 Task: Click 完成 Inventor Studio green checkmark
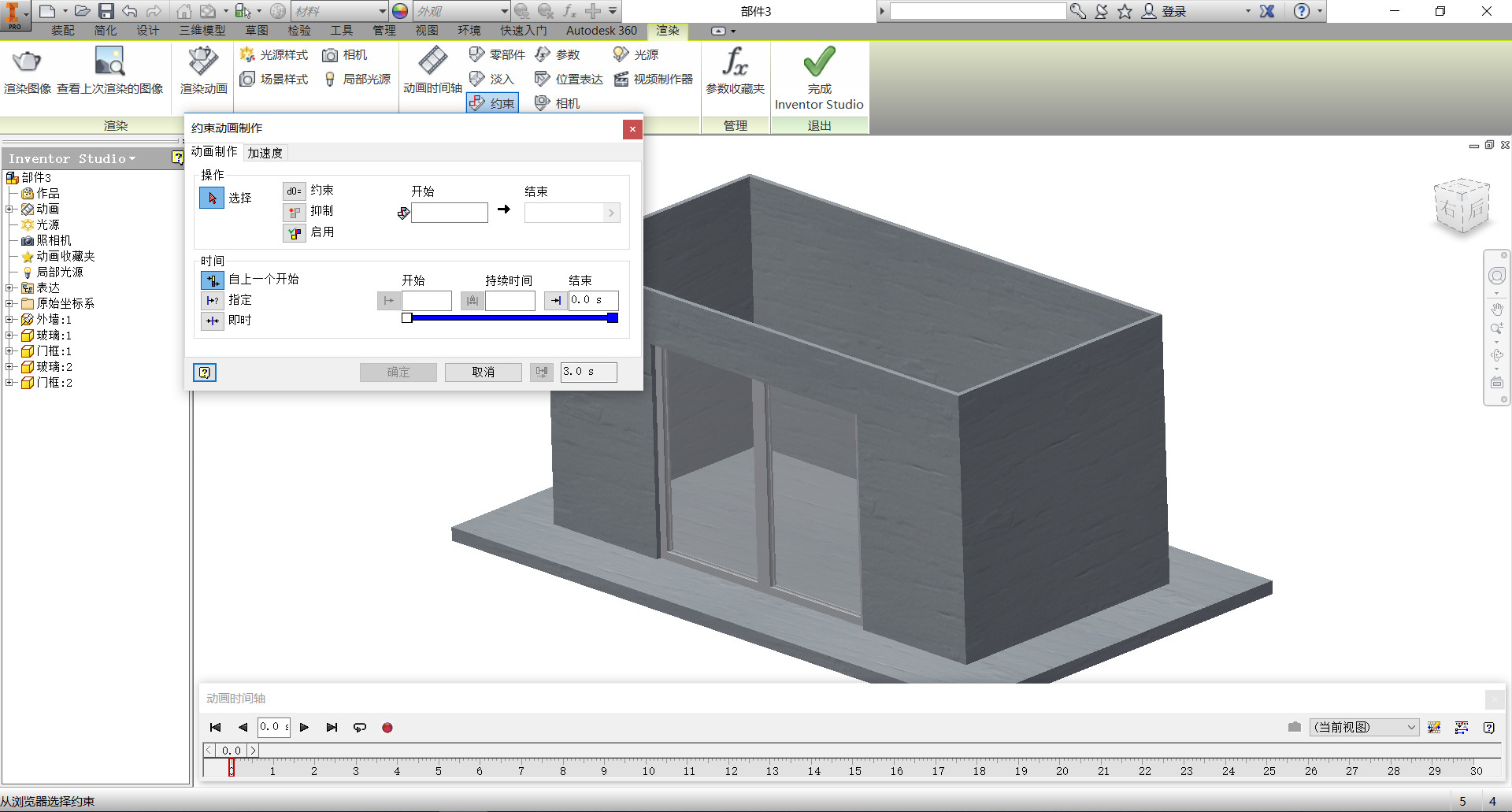[819, 61]
